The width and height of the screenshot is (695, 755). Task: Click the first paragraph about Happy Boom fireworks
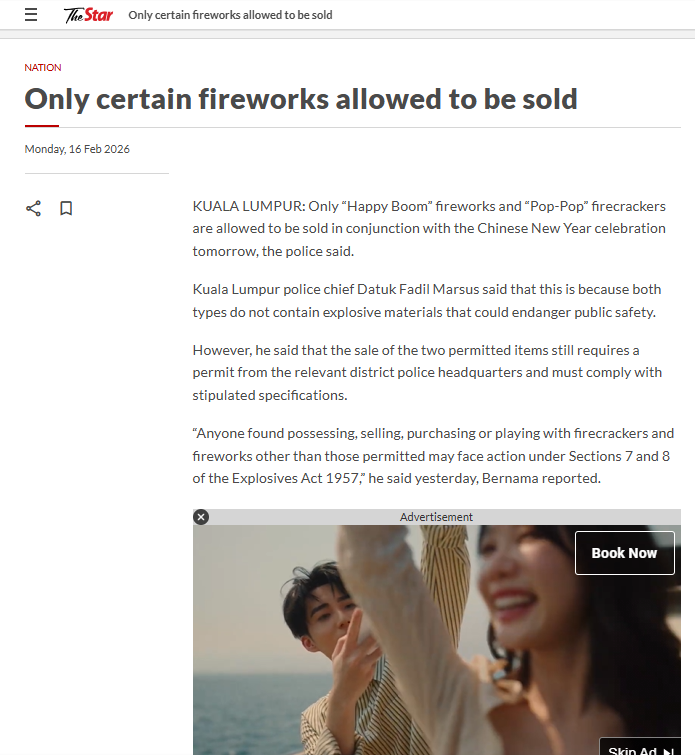click(429, 229)
